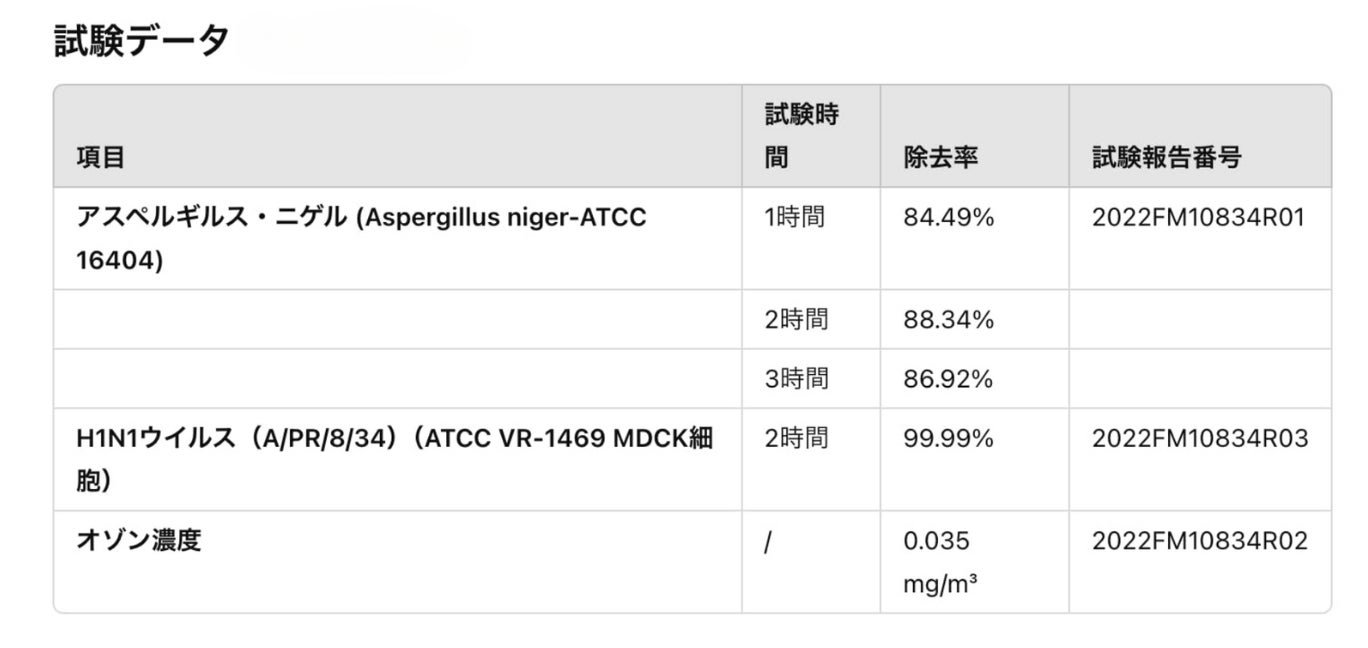Select the 86.92% removal rate value
The height and width of the screenshot is (648, 1368).
tap(948, 379)
